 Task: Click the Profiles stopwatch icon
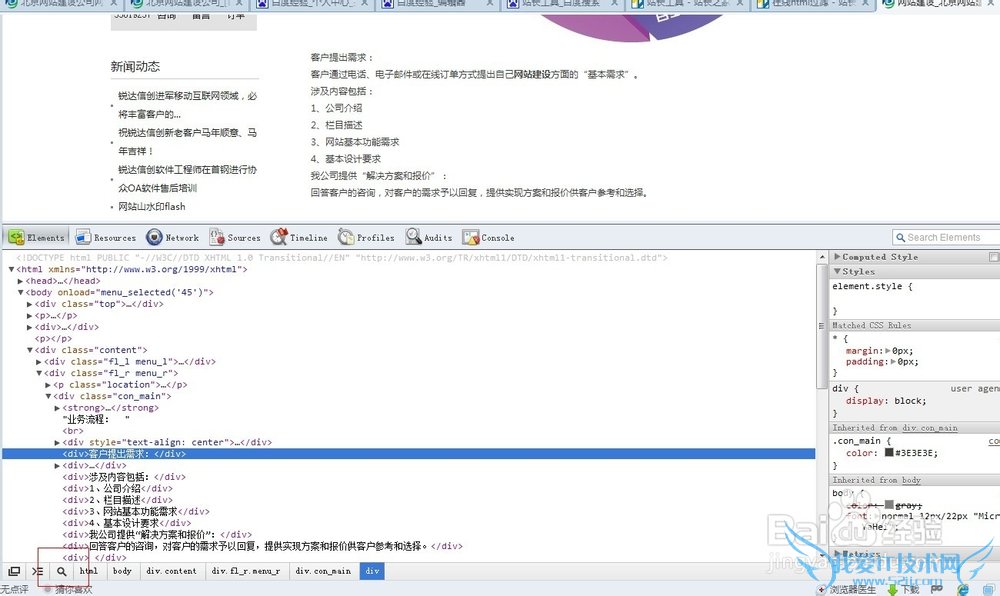click(x=346, y=237)
